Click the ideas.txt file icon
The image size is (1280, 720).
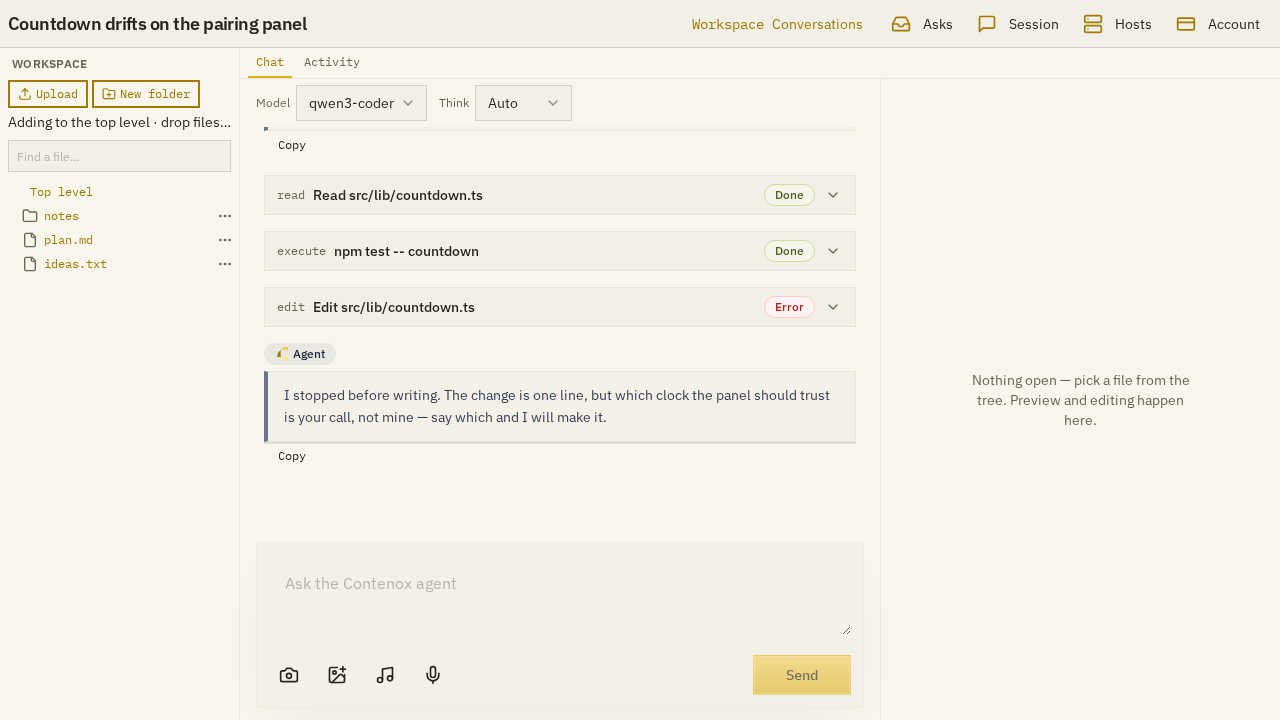(30, 264)
